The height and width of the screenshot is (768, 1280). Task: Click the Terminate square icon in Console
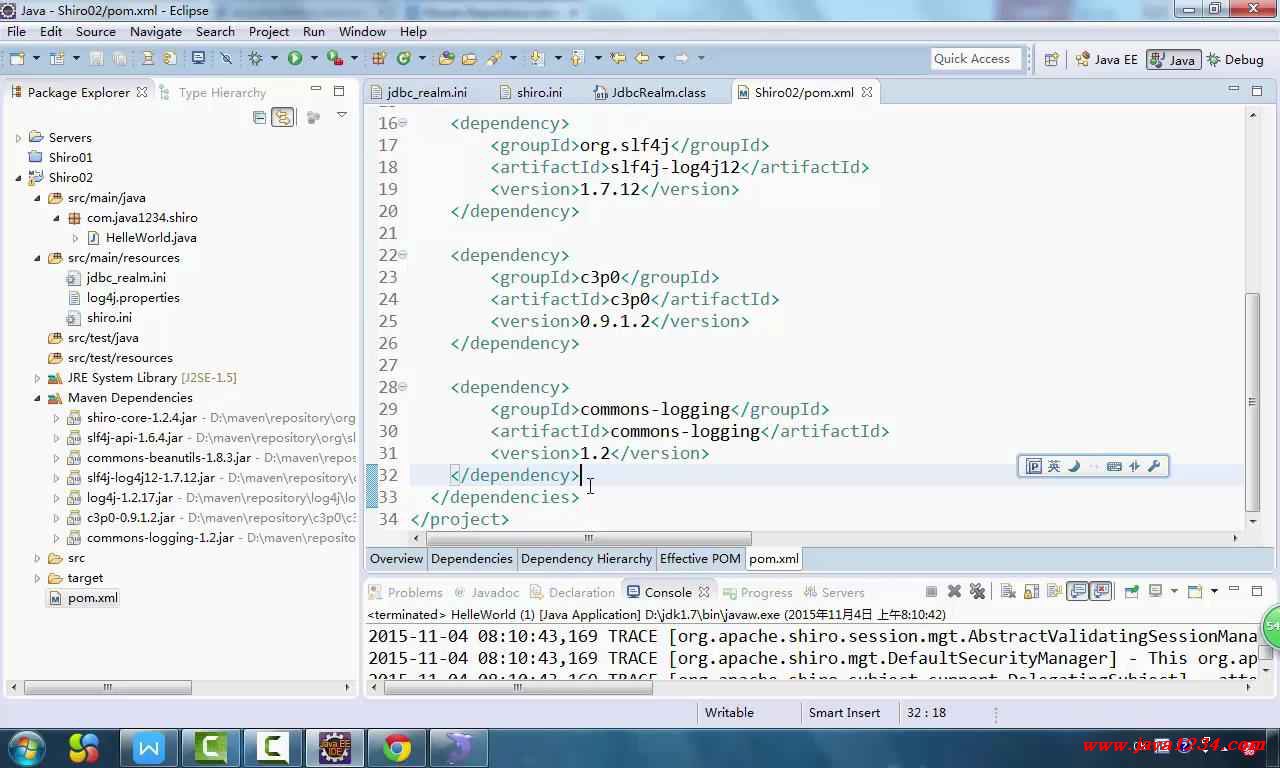click(931, 592)
